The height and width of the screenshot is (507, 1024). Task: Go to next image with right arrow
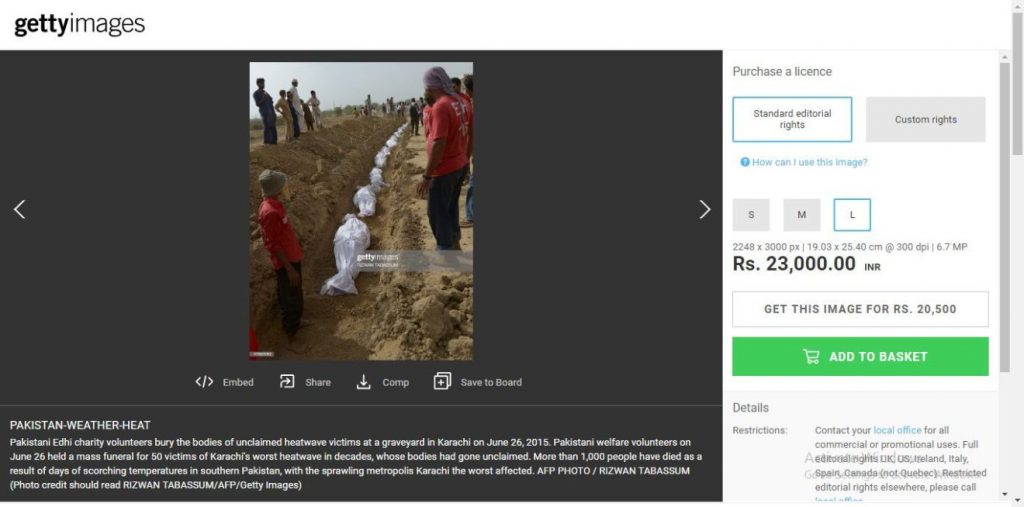click(x=705, y=209)
